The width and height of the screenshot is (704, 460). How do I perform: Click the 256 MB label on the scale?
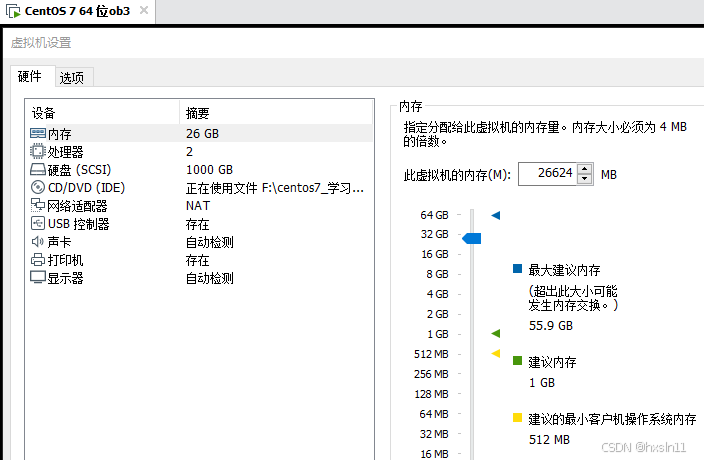pos(431,374)
